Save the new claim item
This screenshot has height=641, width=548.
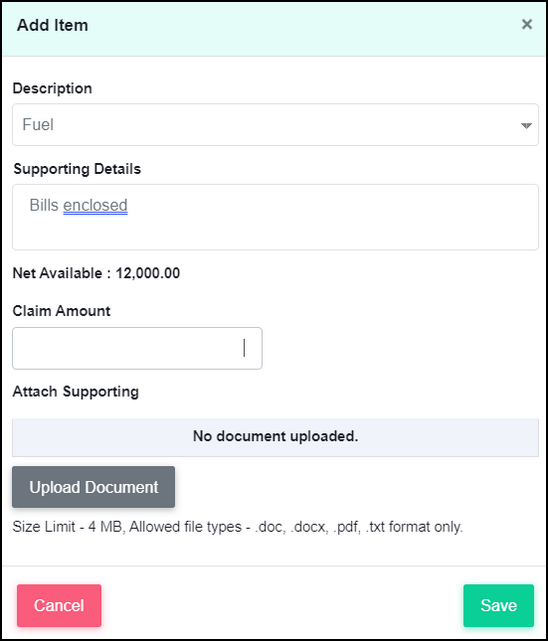click(499, 605)
